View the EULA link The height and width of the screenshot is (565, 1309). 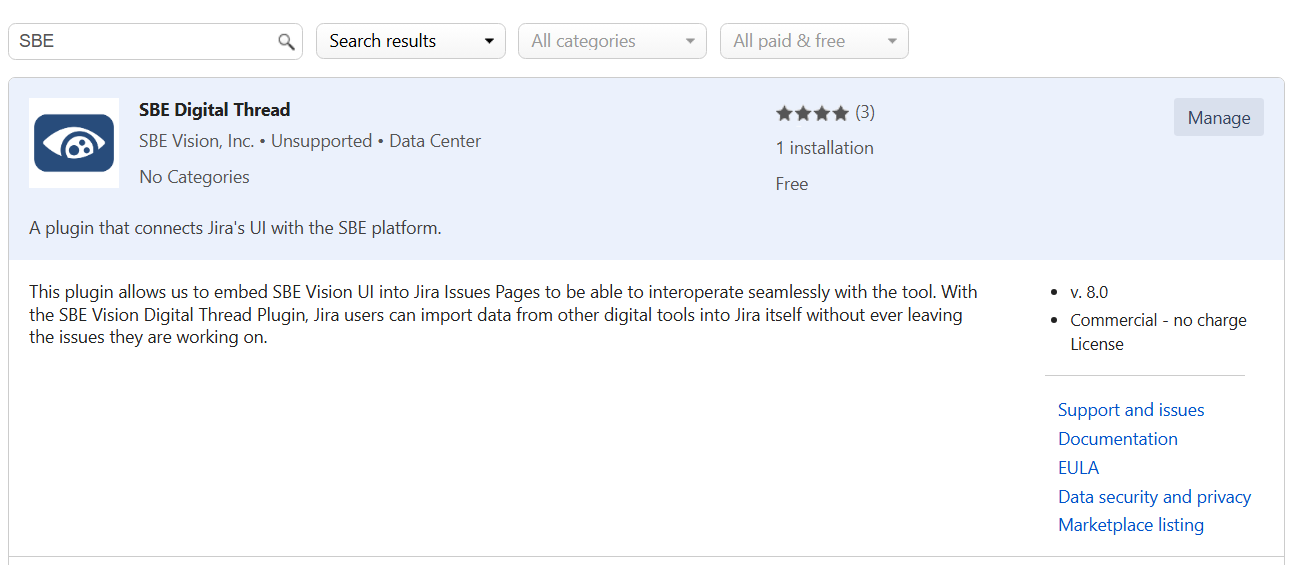point(1078,468)
